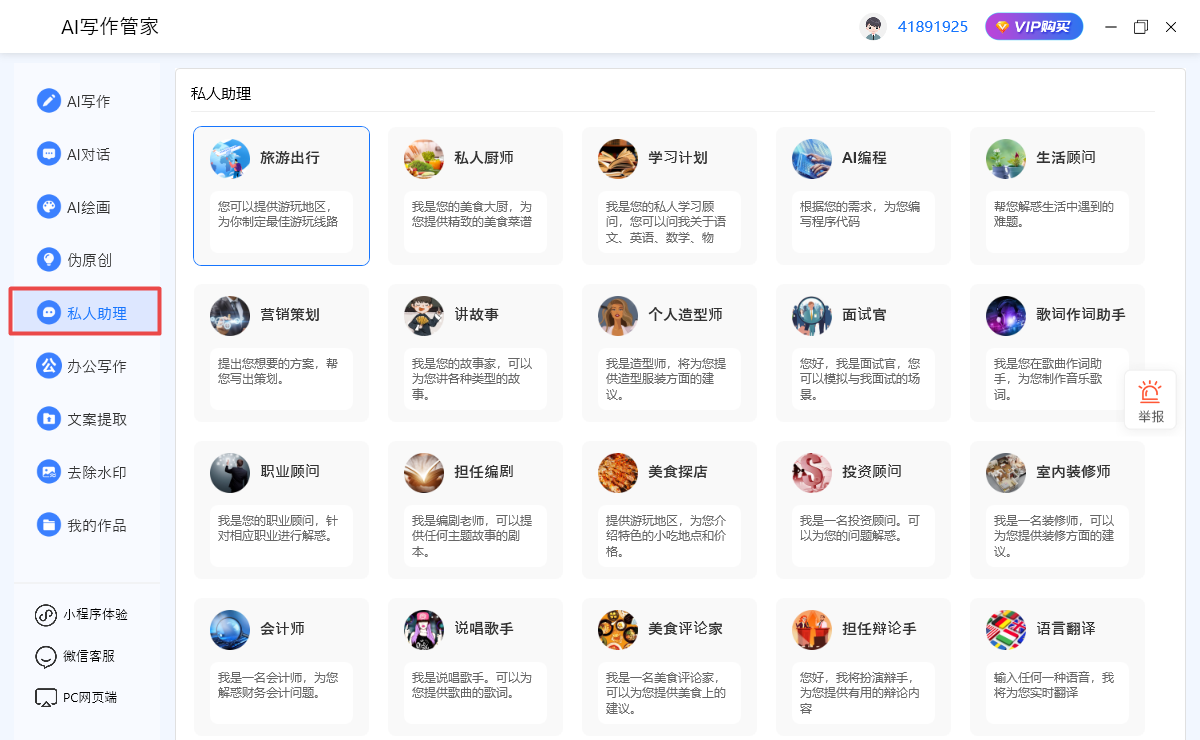Click the 职业顾问 description text

[278, 528]
